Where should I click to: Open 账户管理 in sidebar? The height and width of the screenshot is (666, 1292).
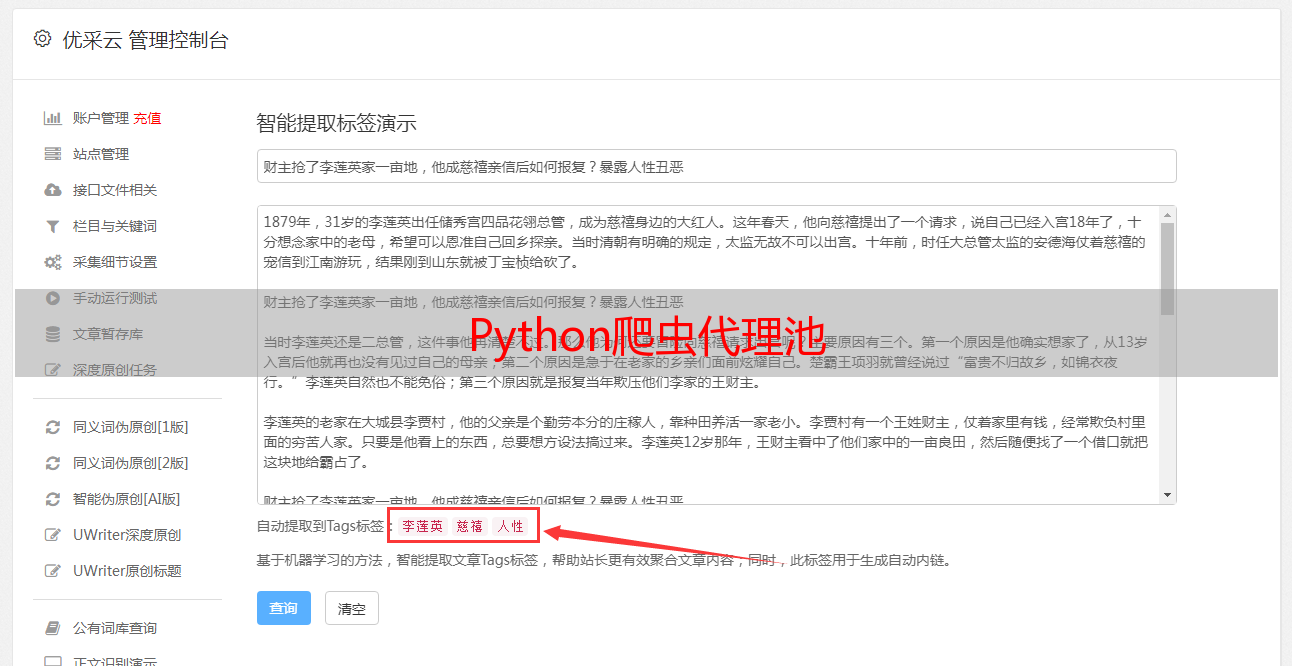tap(101, 118)
